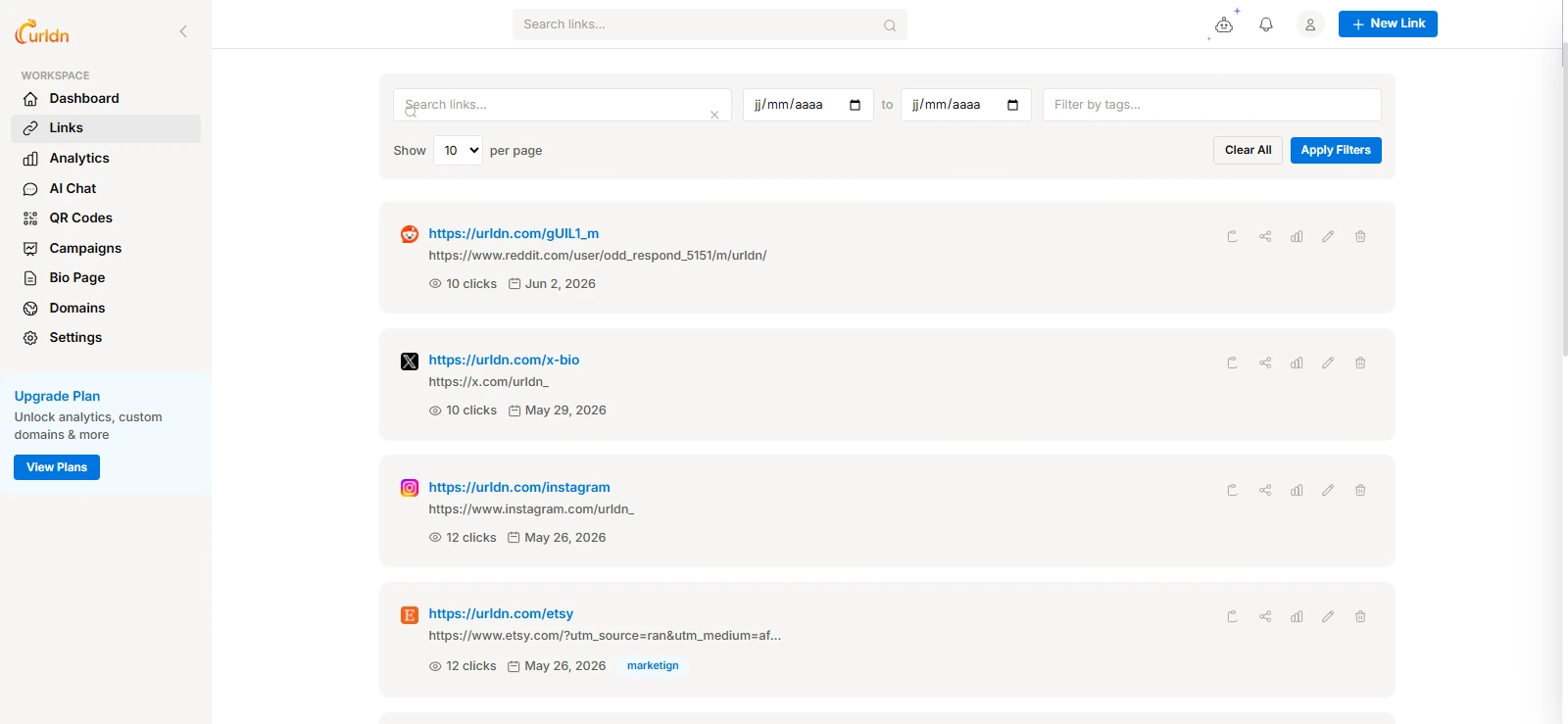Viewport: 1568px width, 724px height.
Task: Select Links in the sidebar
Action: 106,128
